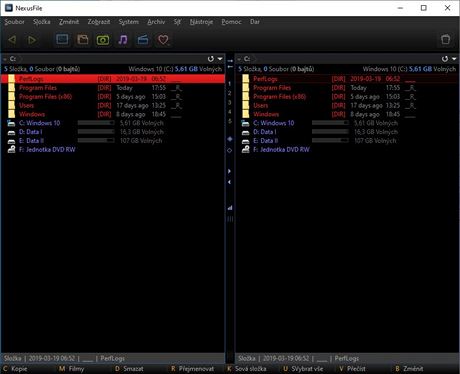Select number 5 on the middle strip
Screen dimensions: 460x374
click(230, 121)
